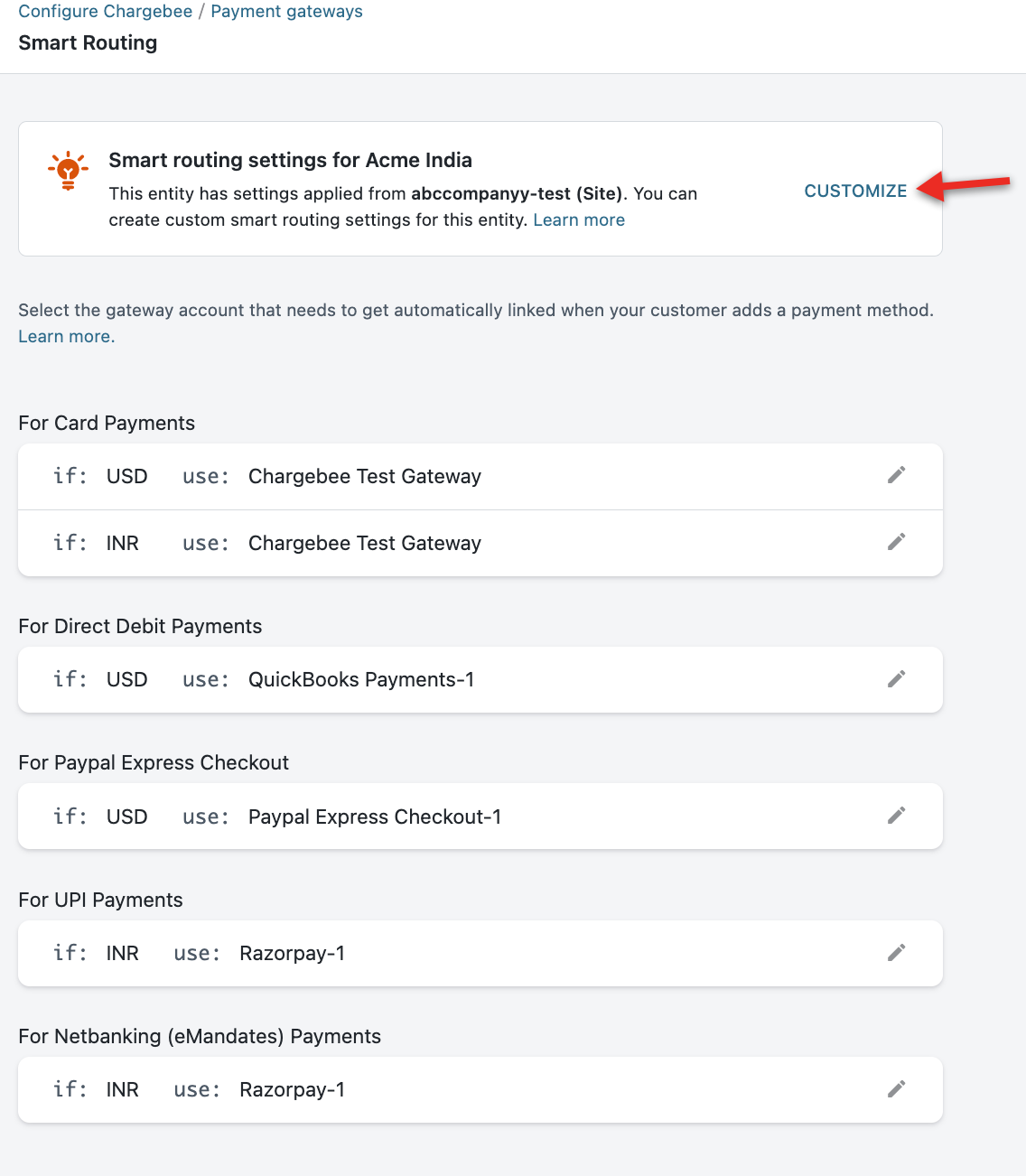Navigate to Payment gateways breadcrumb
1026x1176 pixels.
pos(286,12)
